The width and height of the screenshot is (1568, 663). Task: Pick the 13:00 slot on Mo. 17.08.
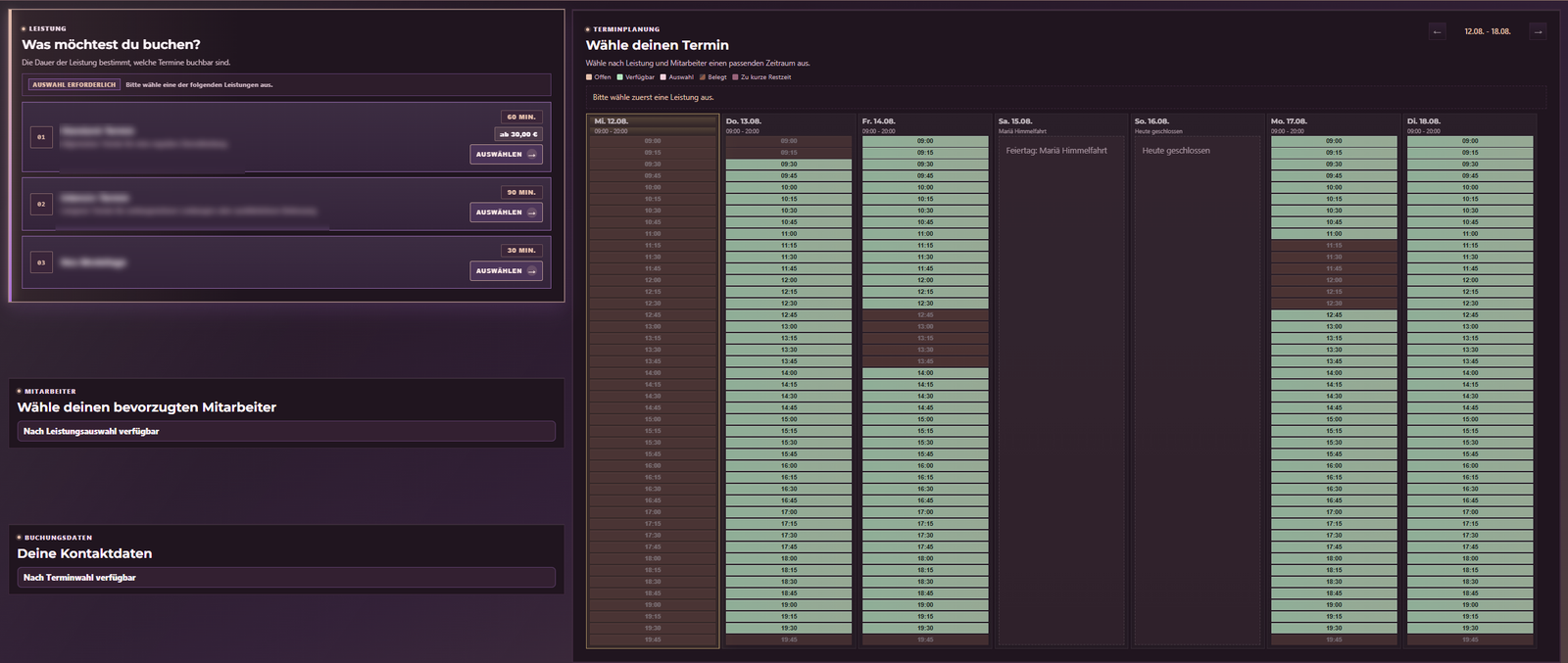(x=1334, y=326)
